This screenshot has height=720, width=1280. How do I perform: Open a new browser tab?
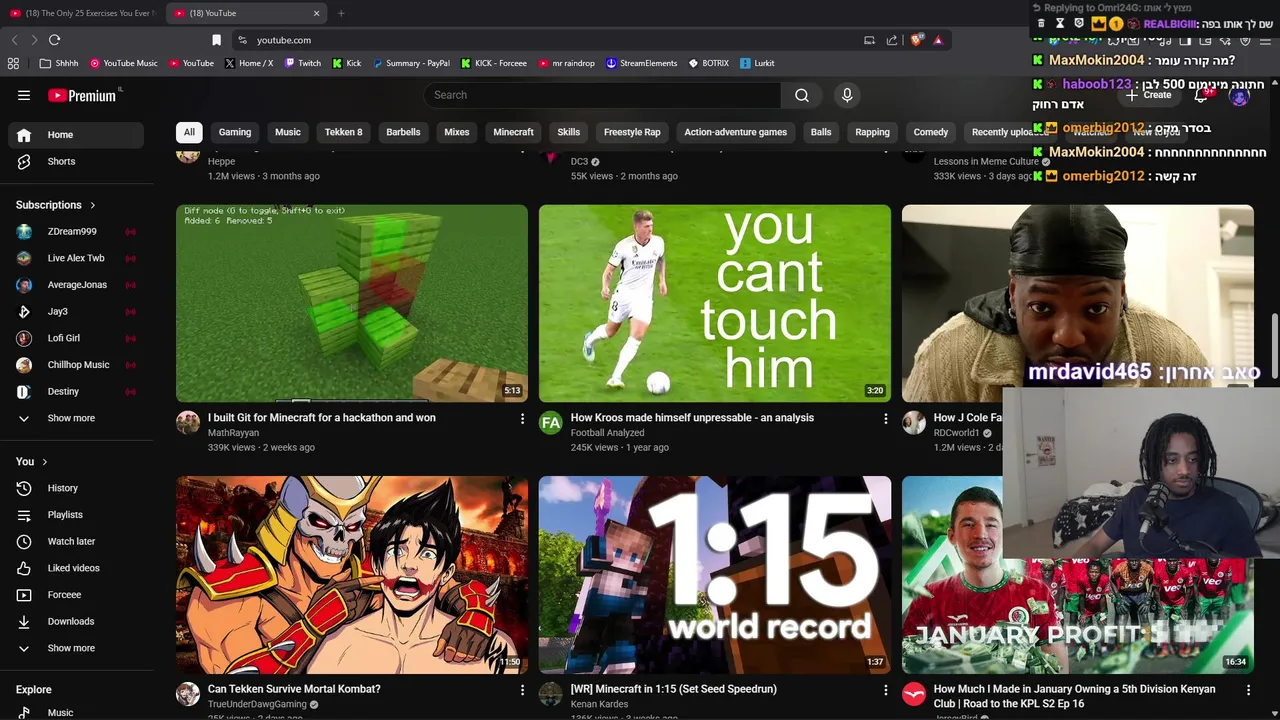click(341, 13)
